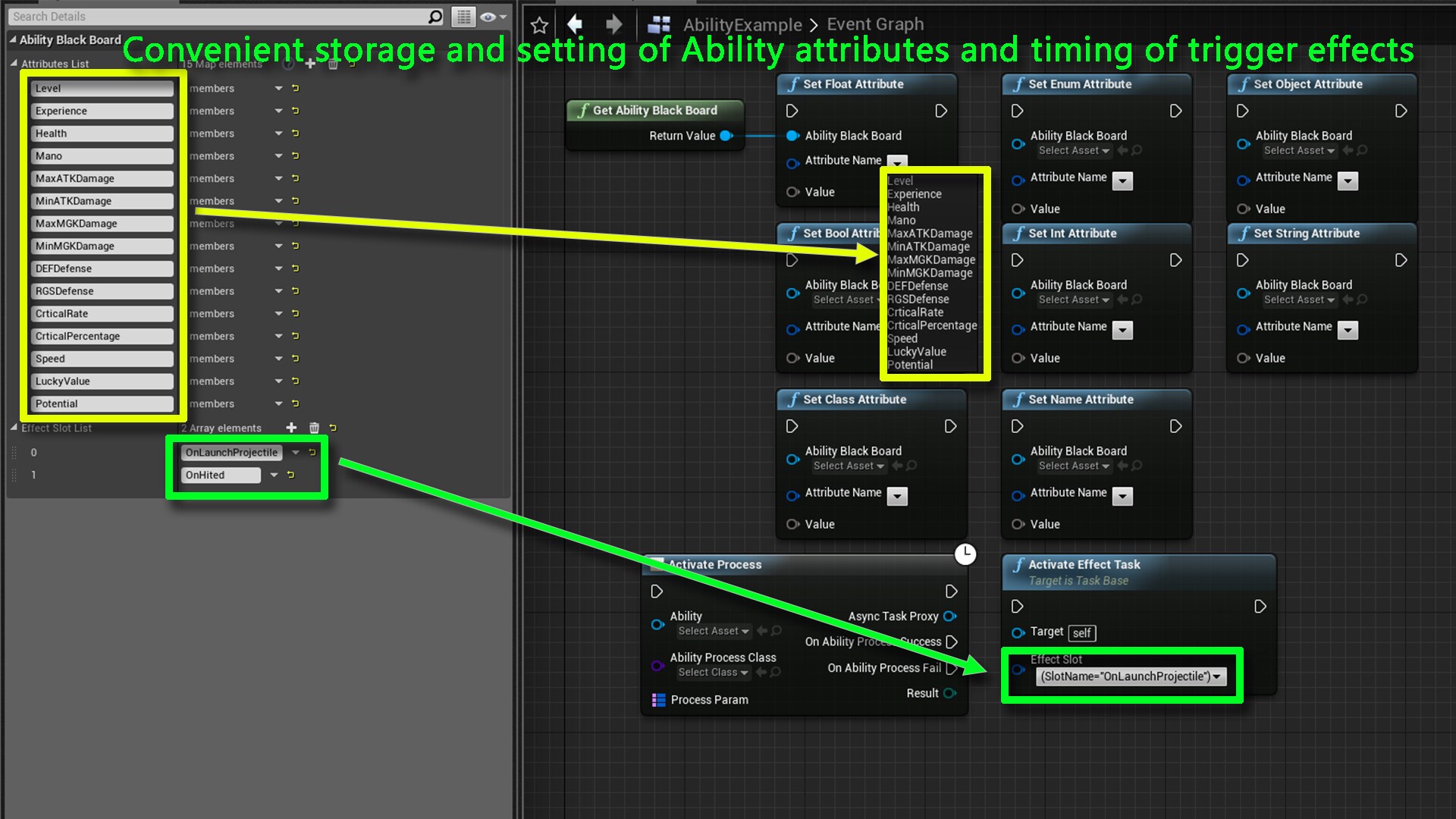The image size is (1456, 819).
Task: Click the forward navigation arrow
Action: (613, 24)
